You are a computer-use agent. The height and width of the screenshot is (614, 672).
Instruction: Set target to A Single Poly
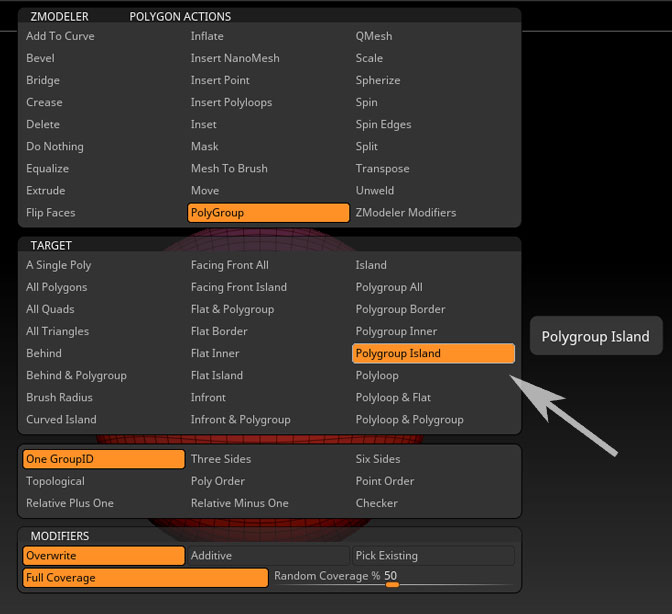point(58,265)
